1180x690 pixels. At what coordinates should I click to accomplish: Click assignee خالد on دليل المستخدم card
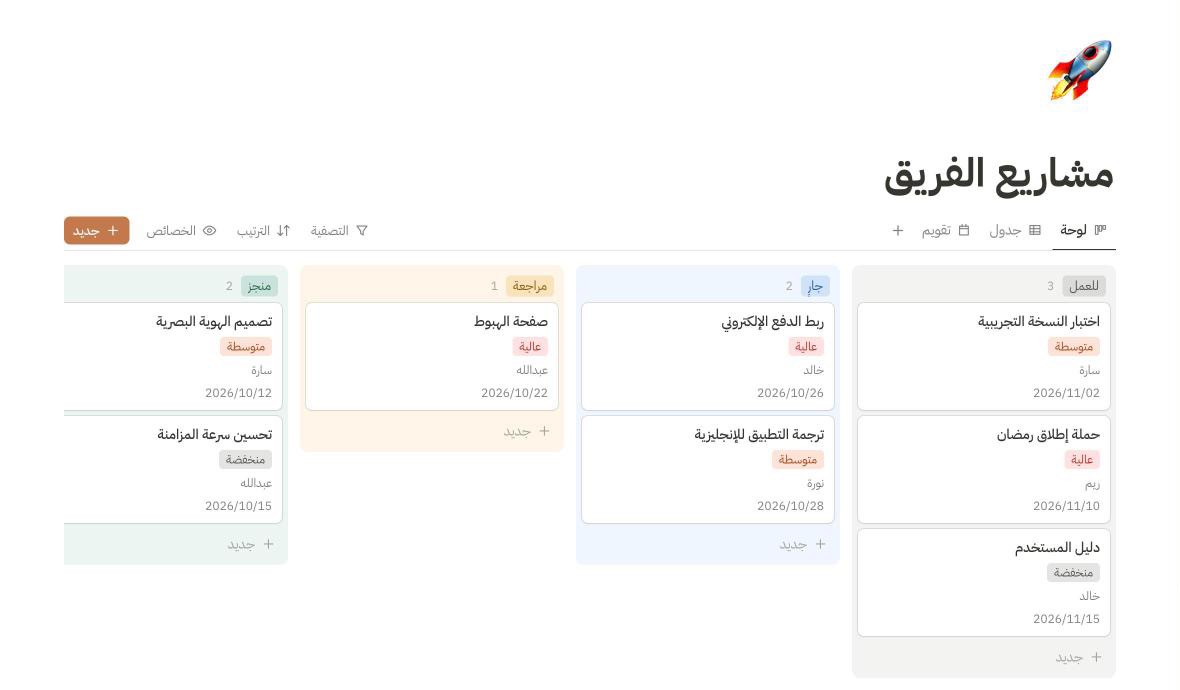[1090, 596]
